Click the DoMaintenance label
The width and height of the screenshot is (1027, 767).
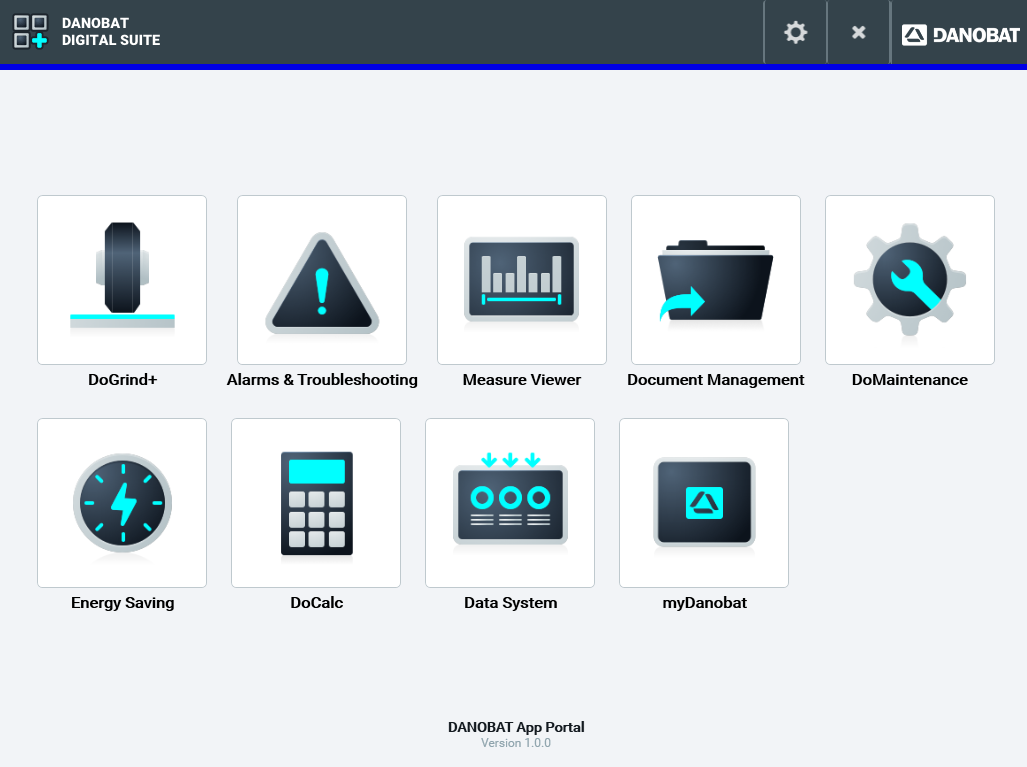tap(910, 380)
